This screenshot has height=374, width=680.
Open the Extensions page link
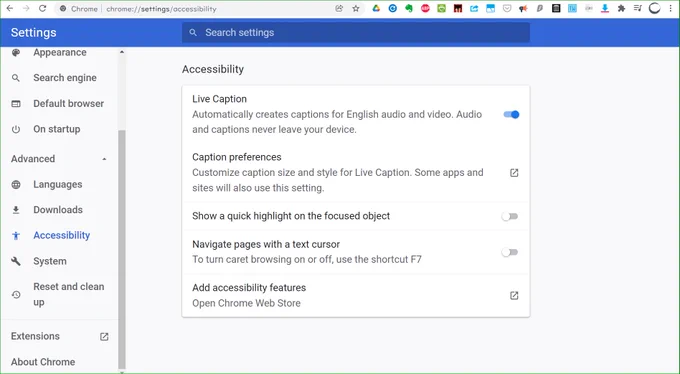coord(35,336)
